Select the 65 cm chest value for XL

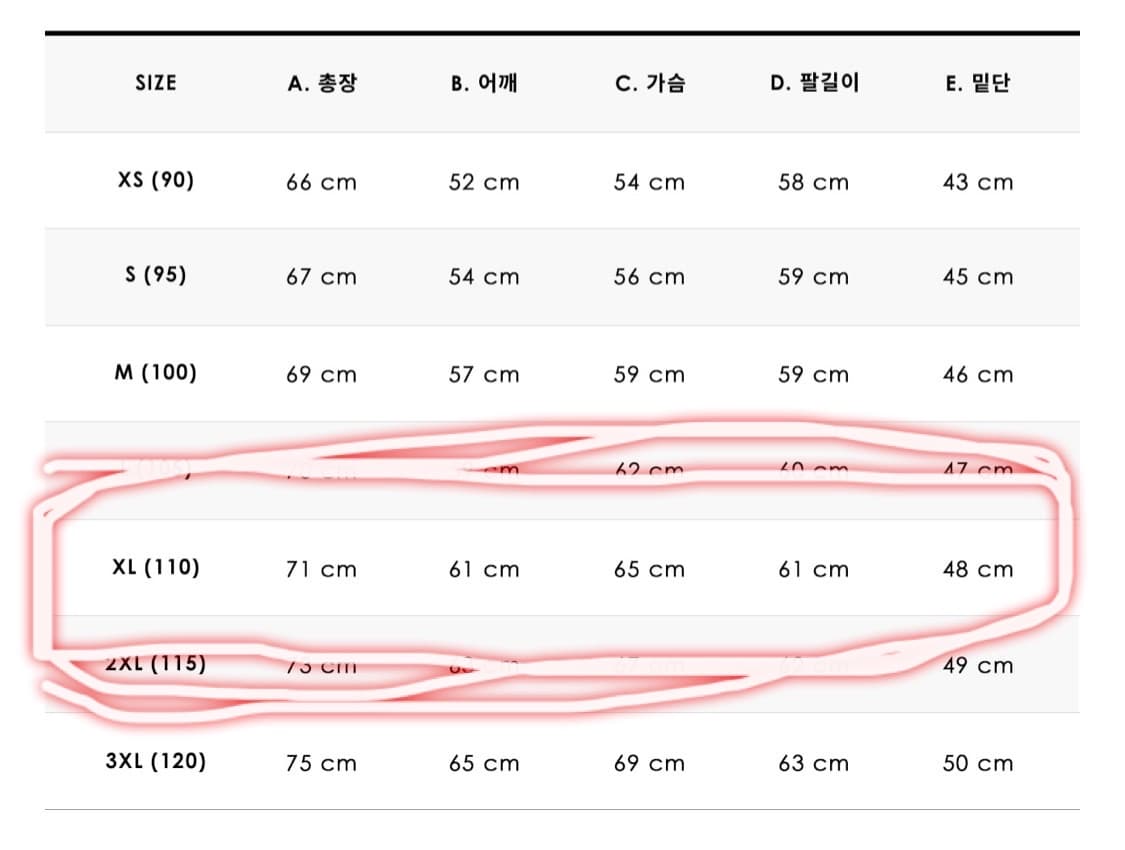649,570
